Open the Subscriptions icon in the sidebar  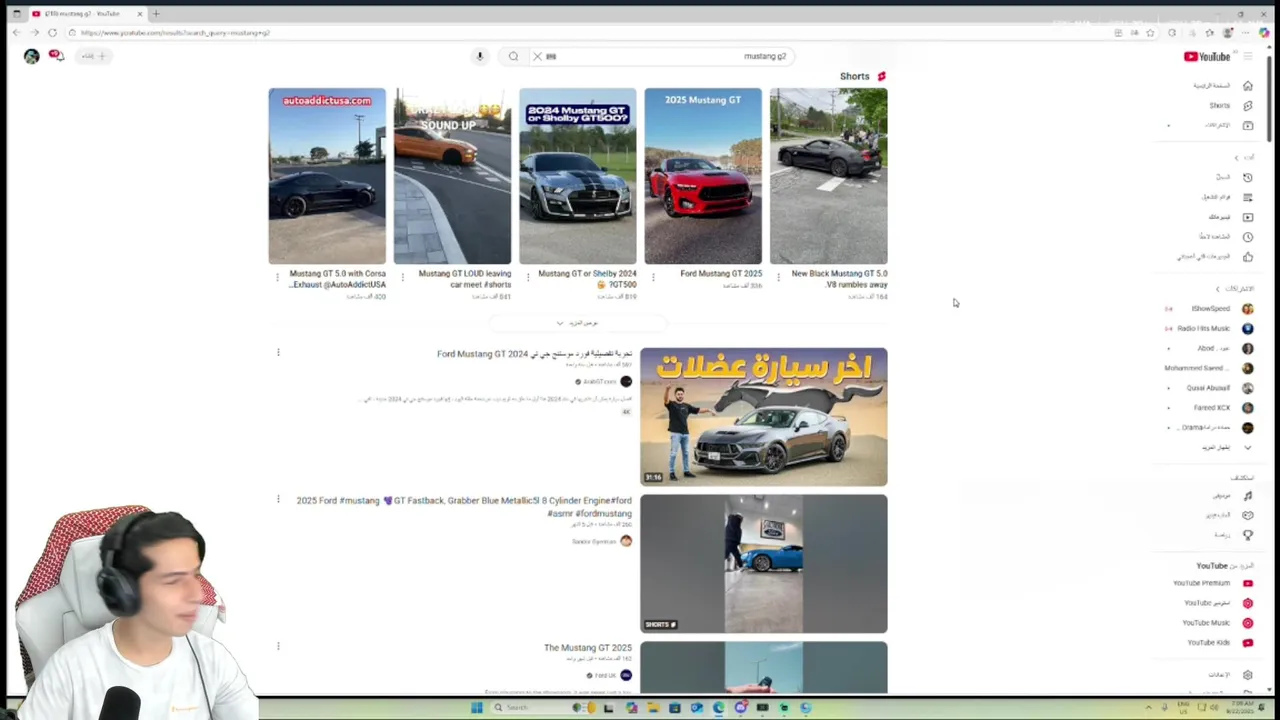coord(1247,125)
